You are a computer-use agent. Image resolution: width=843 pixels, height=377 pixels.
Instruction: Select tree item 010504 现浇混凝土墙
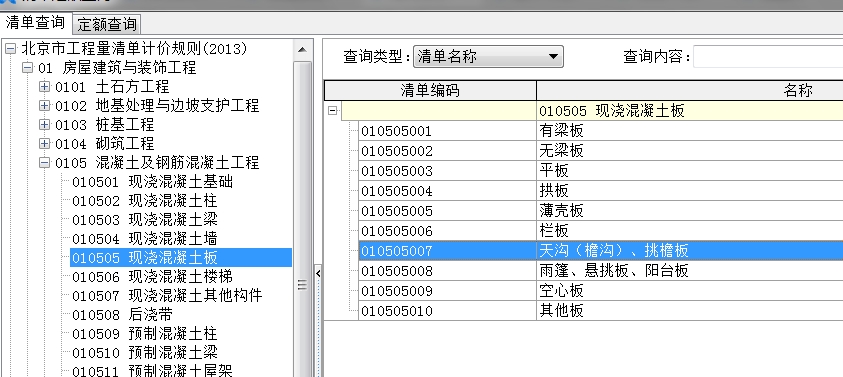coord(145,238)
